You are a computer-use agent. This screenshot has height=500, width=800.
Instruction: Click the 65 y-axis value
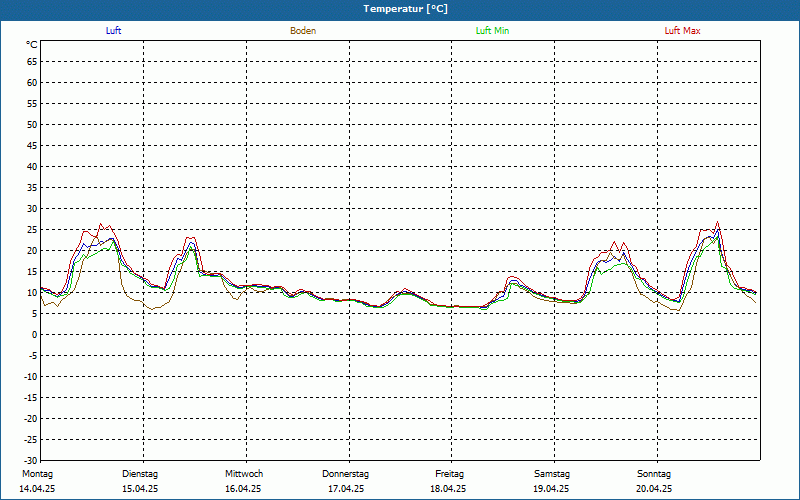32,62
